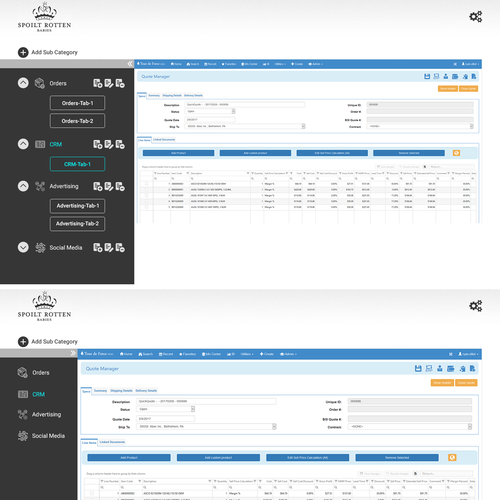This screenshot has width=500, height=500.
Task: Click the grid Search box in the bottom mockup
Action: [447, 474]
